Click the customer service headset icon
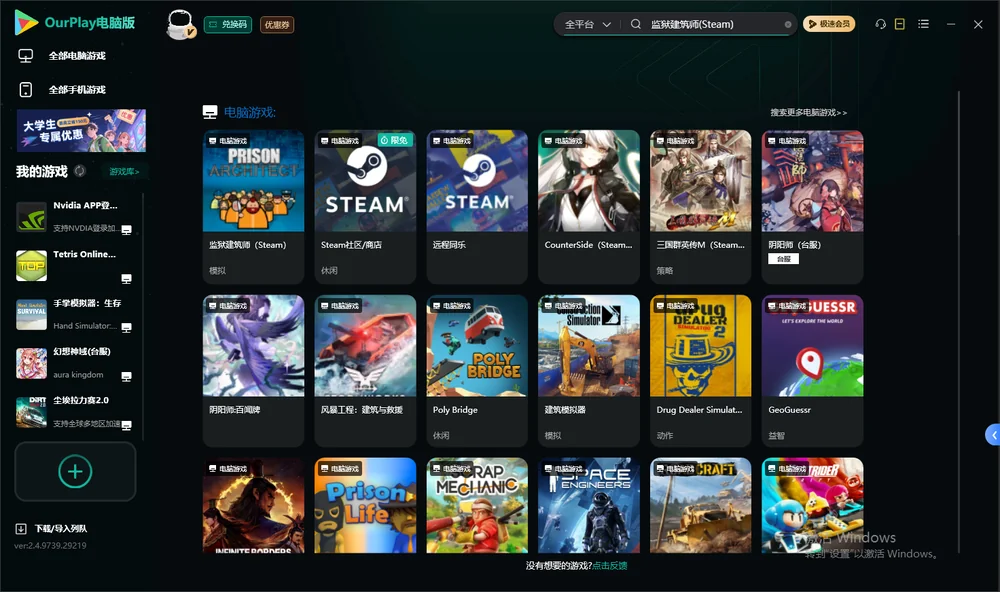Image resolution: width=1000 pixels, height=592 pixels. pyautogui.click(x=880, y=24)
